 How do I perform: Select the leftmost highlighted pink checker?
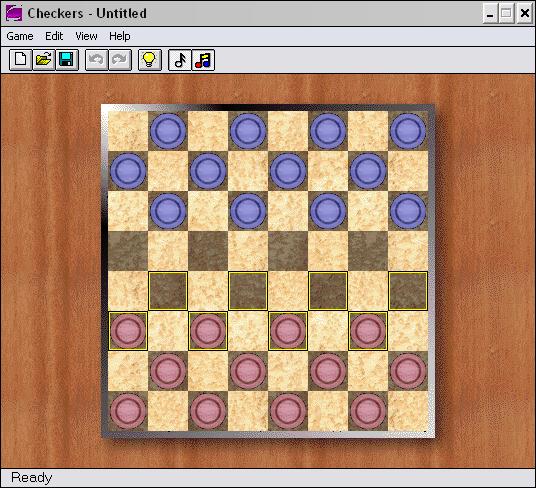coord(128,331)
